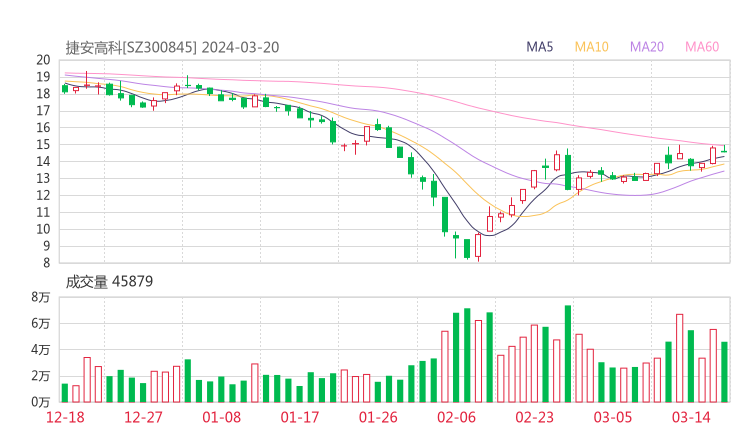Click the 6万 volume axis label
Image resolution: width=740 pixels, height=440 pixels.
[x=41, y=323]
